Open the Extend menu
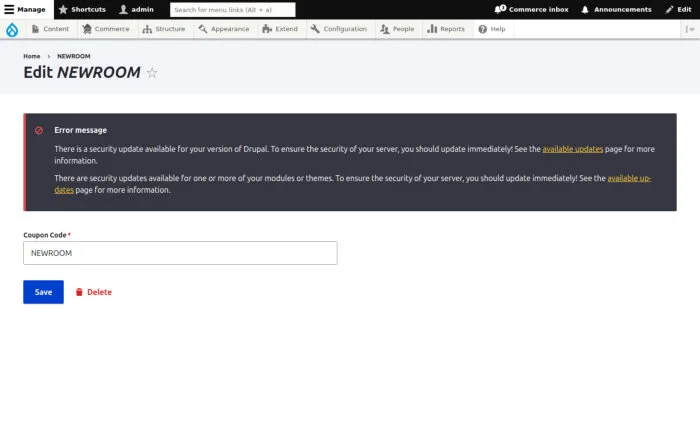The image size is (700, 438). pyautogui.click(x=280, y=29)
